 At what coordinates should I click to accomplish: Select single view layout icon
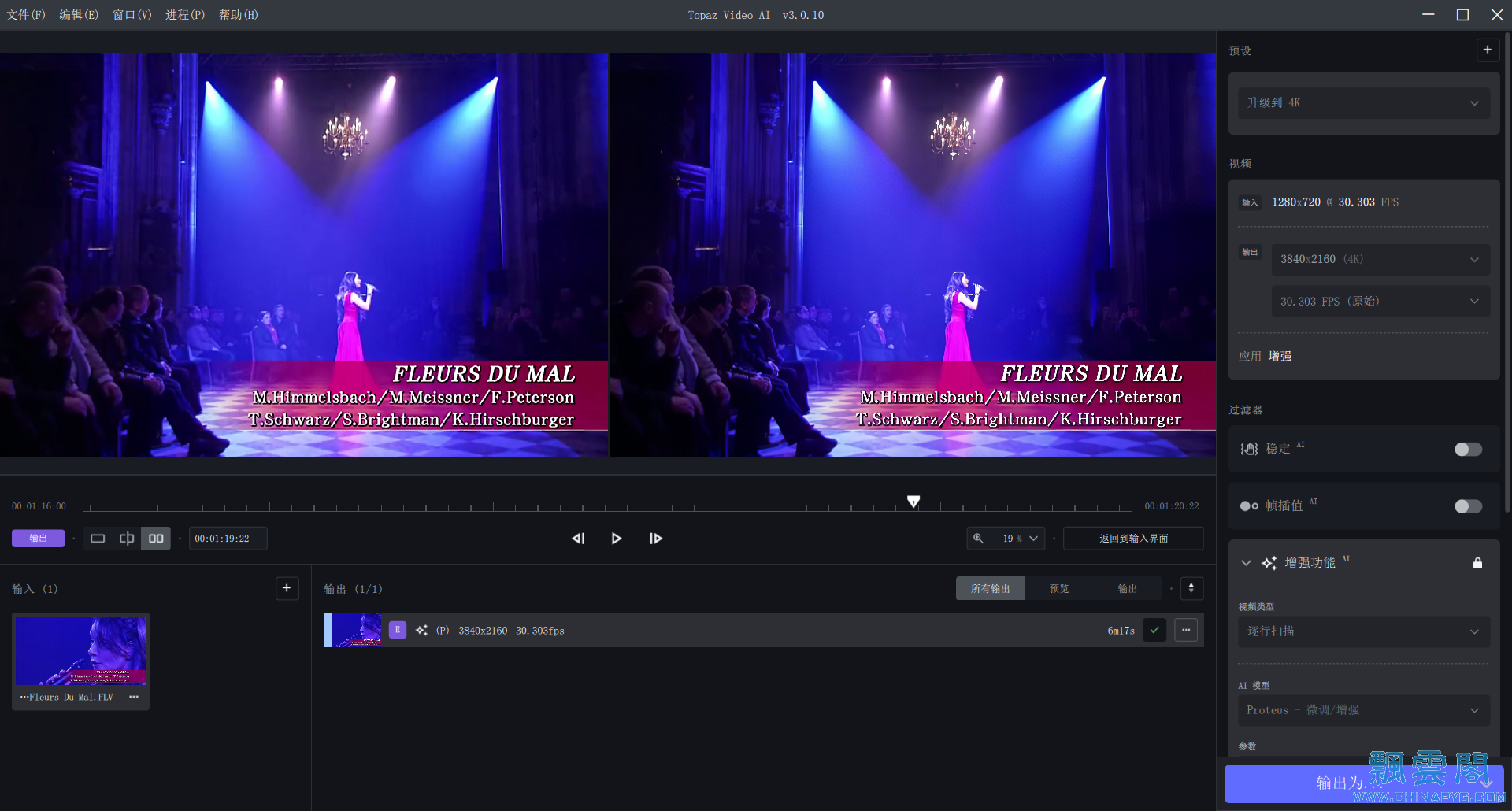[x=98, y=539]
